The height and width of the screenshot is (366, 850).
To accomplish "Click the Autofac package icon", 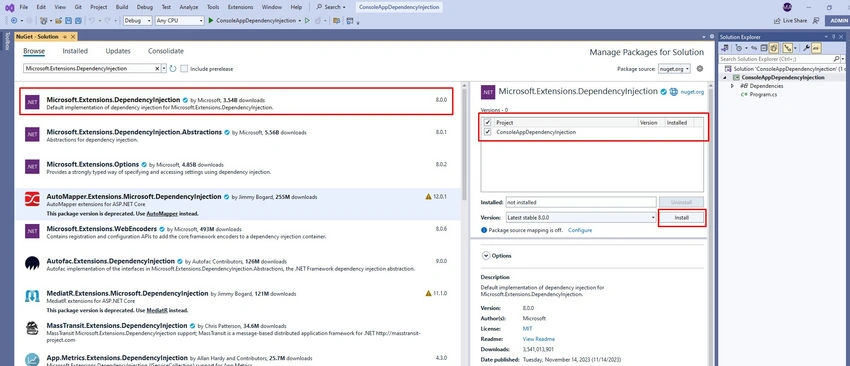I will (32, 263).
